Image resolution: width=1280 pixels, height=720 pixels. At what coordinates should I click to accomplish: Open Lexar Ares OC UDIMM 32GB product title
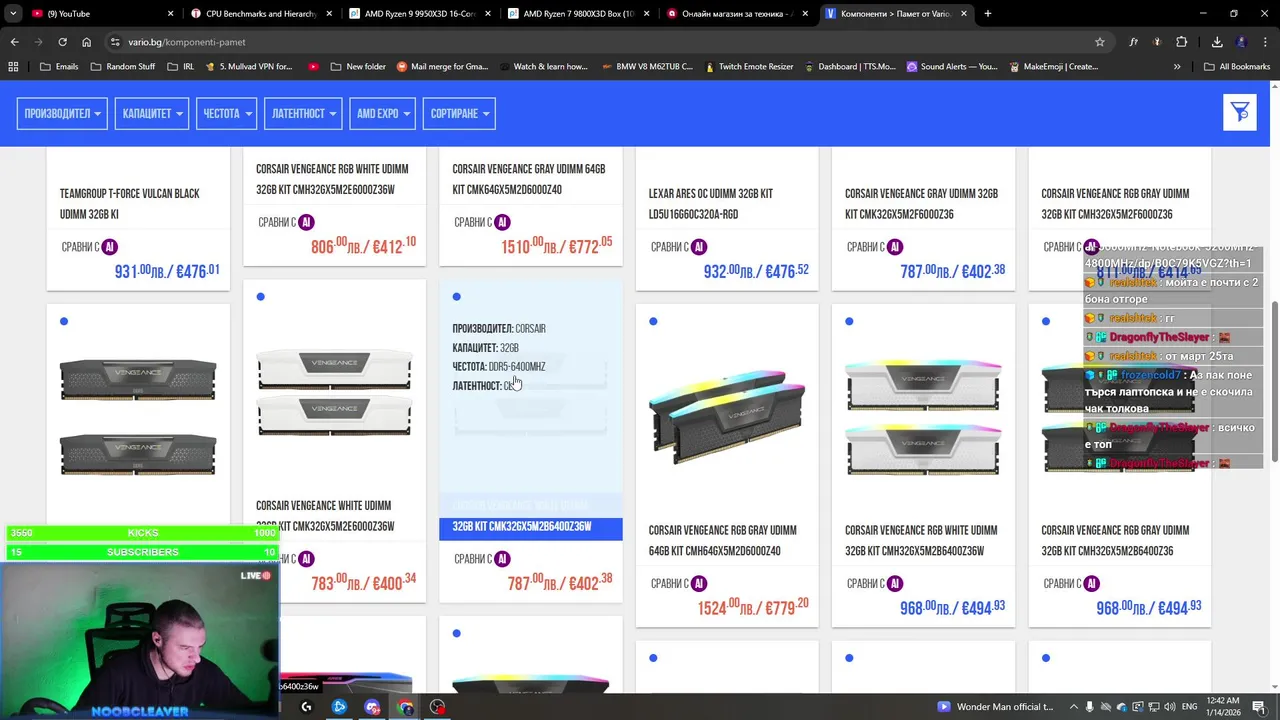[x=710, y=204]
